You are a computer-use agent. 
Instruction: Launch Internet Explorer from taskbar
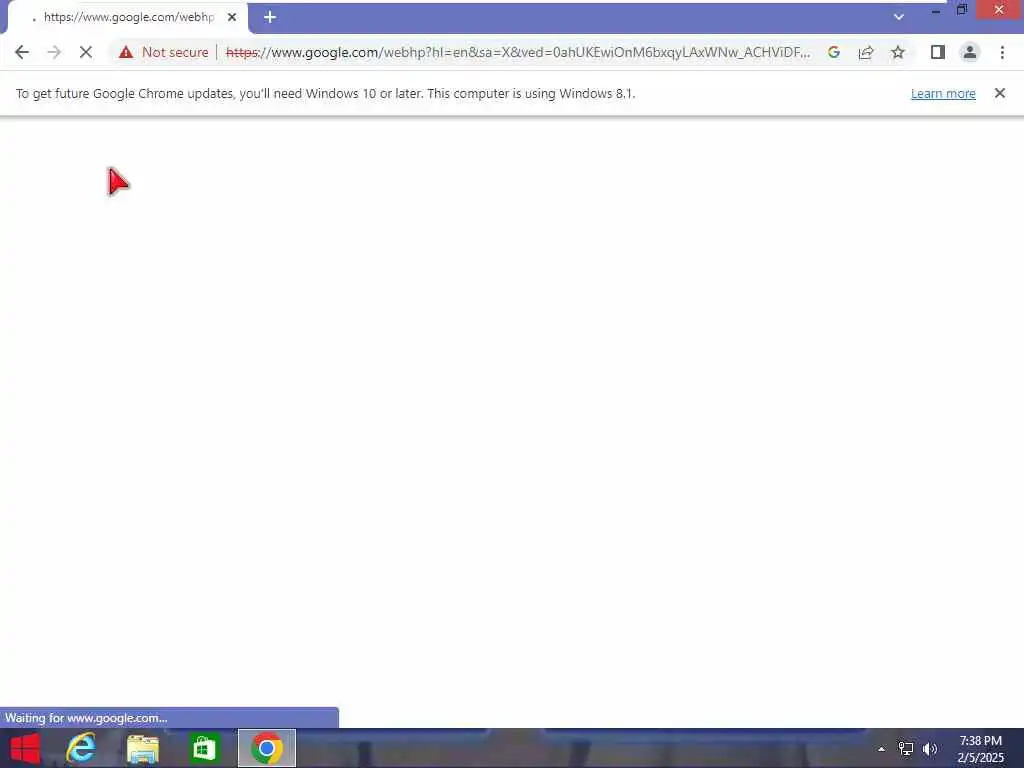tap(81, 748)
